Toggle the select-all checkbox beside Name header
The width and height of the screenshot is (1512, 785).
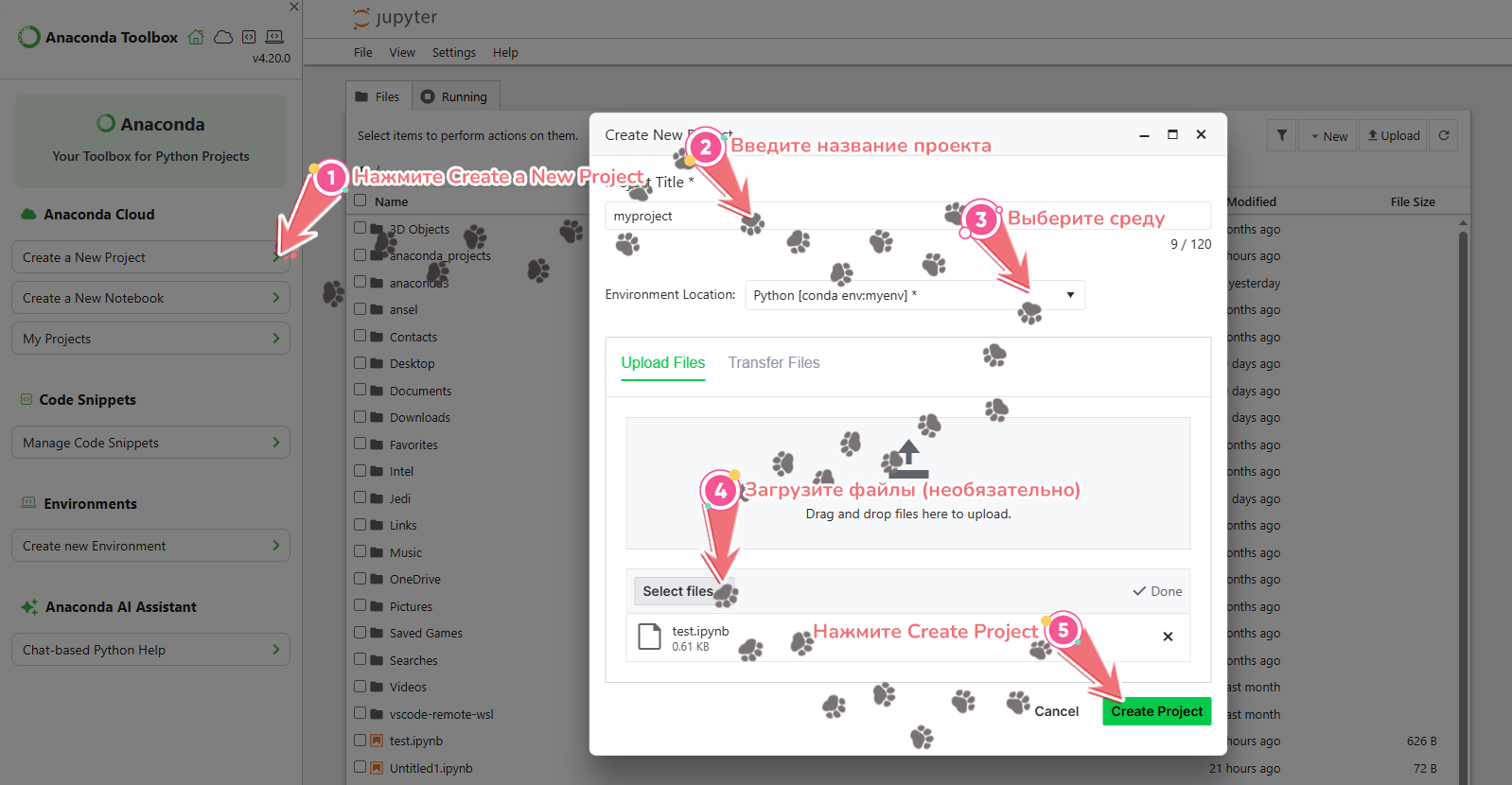pos(360,201)
